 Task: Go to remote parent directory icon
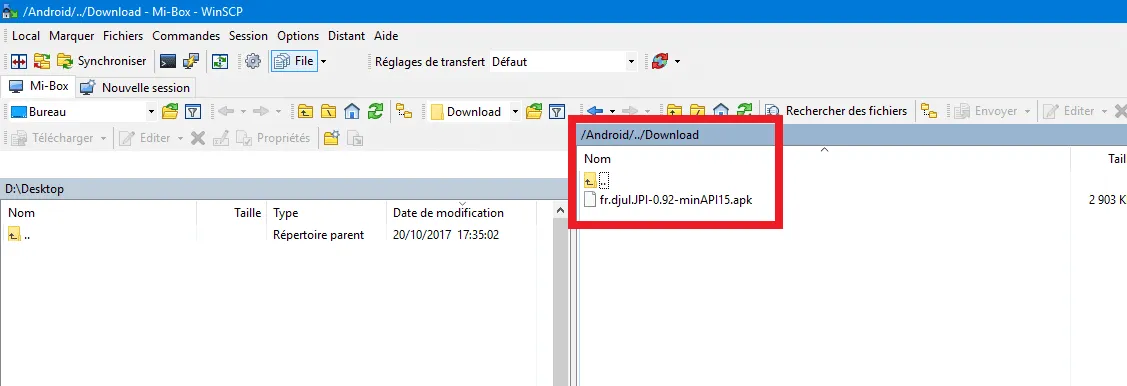click(674, 111)
